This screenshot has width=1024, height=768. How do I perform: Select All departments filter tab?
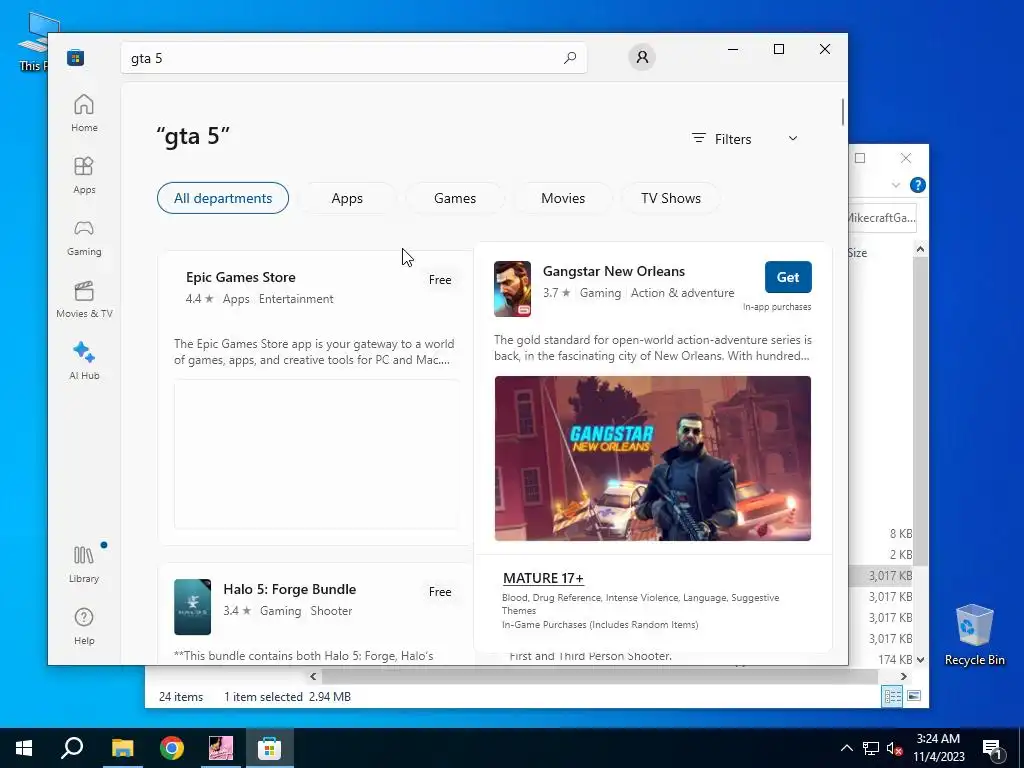pyautogui.click(x=223, y=198)
